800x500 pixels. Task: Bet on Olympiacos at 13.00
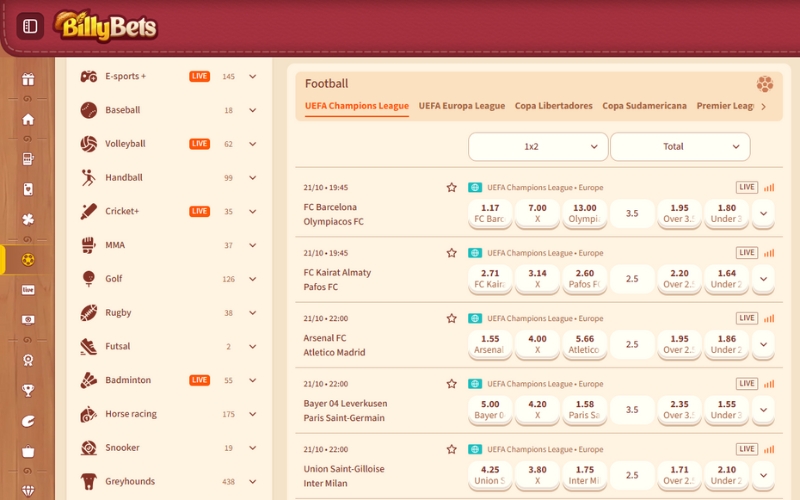[585, 213]
